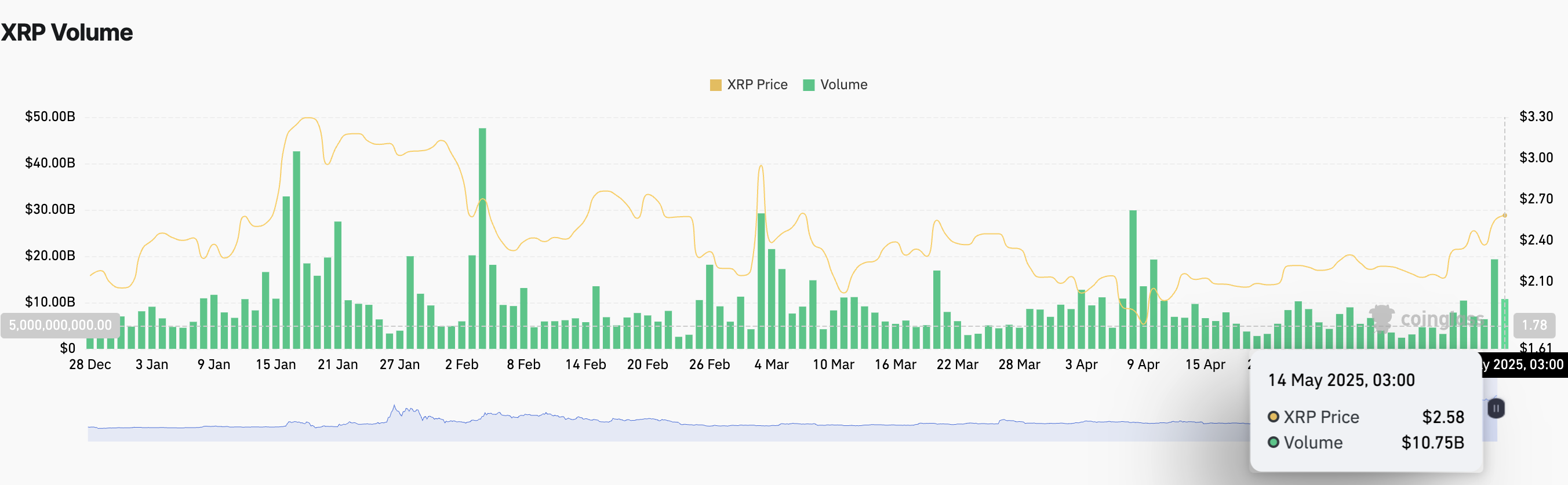The width and height of the screenshot is (1568, 485).
Task: Toggle the Volume series in legend
Action: coord(835,85)
